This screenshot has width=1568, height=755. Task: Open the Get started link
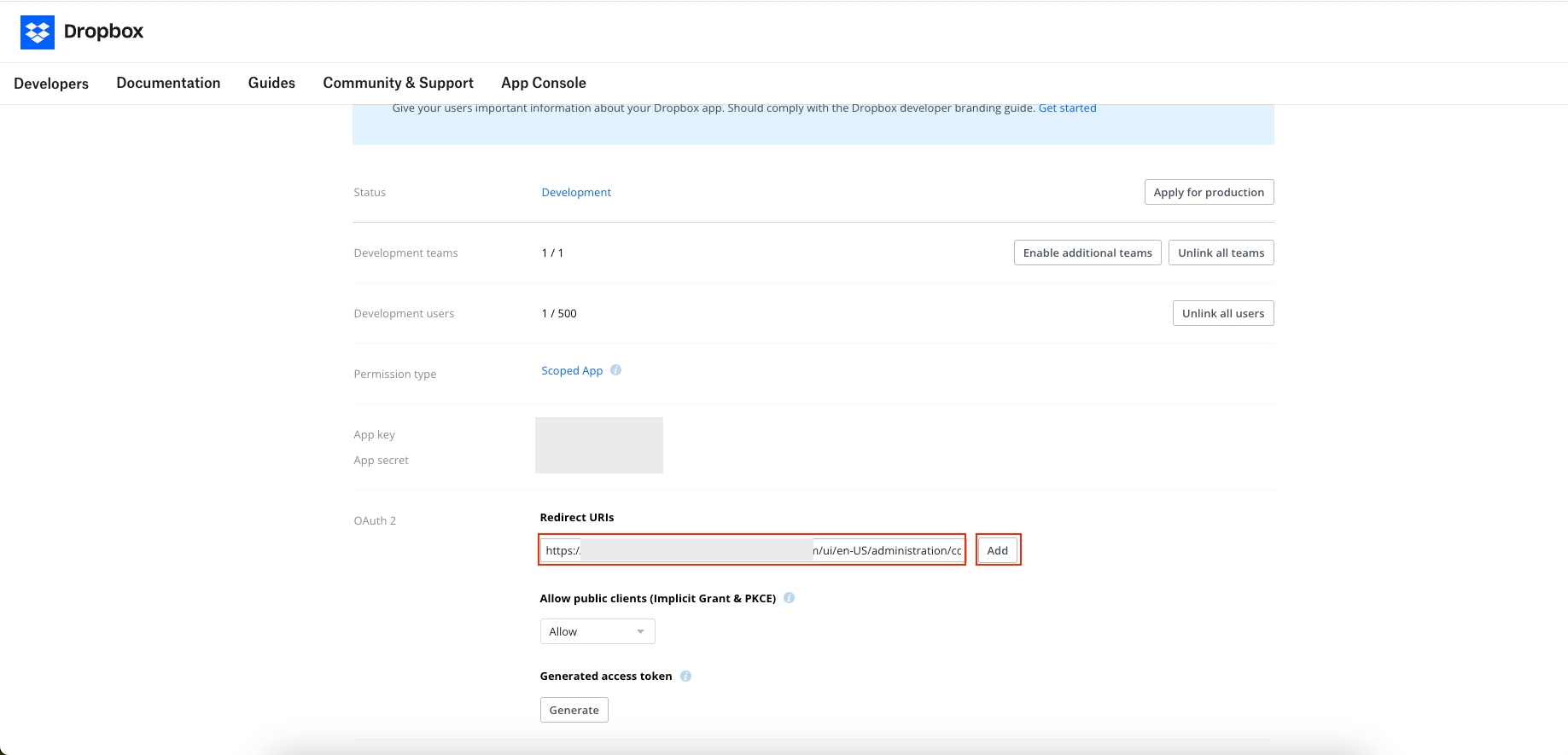click(x=1067, y=108)
